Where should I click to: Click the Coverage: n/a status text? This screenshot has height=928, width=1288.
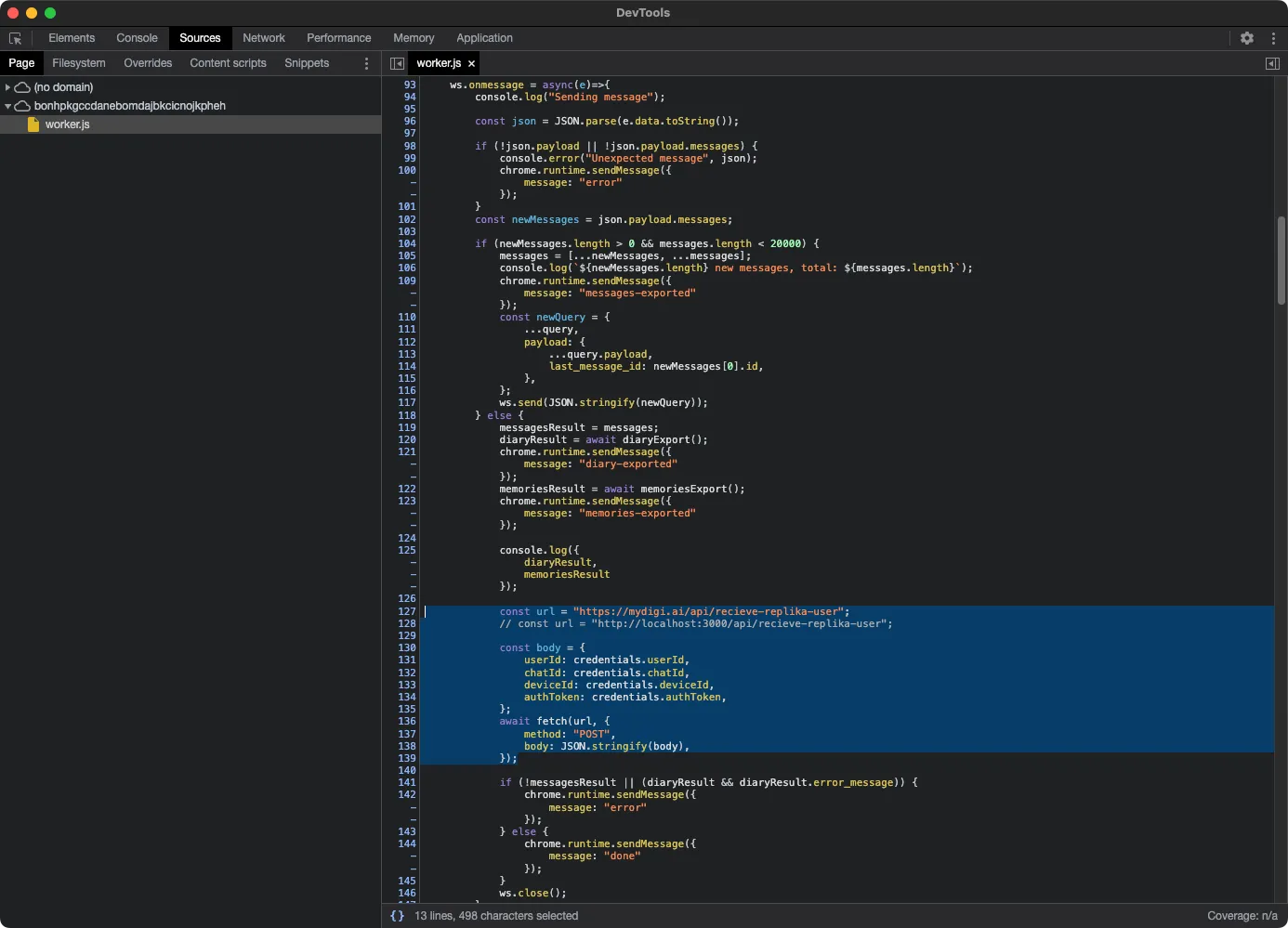point(1242,916)
